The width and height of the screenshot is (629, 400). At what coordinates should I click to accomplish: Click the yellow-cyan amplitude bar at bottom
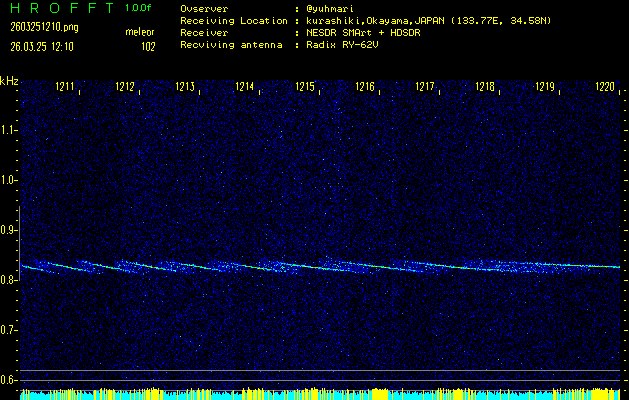point(320,394)
